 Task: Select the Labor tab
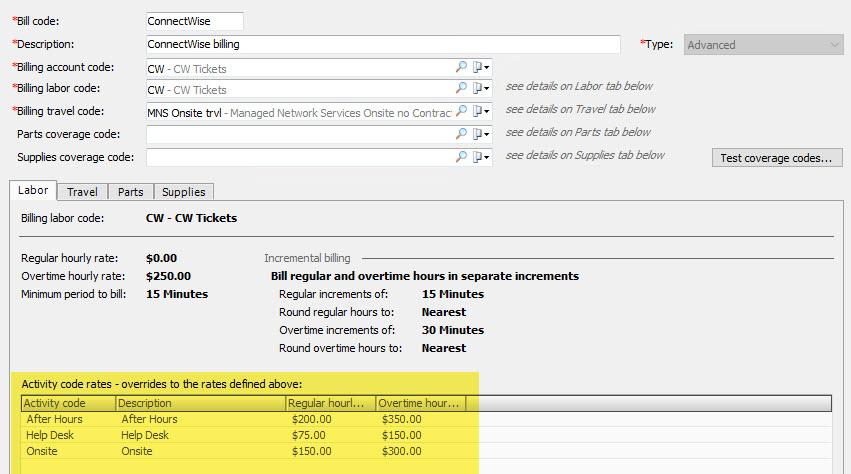(x=33, y=190)
